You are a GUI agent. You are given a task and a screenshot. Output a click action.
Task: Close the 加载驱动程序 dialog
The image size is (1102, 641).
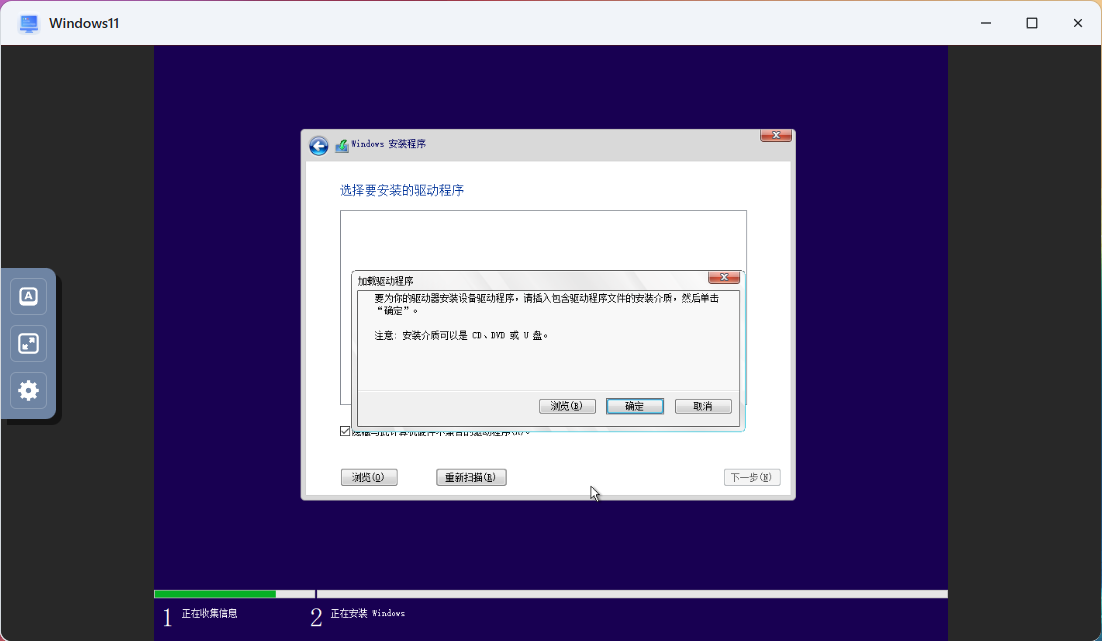coord(724,277)
